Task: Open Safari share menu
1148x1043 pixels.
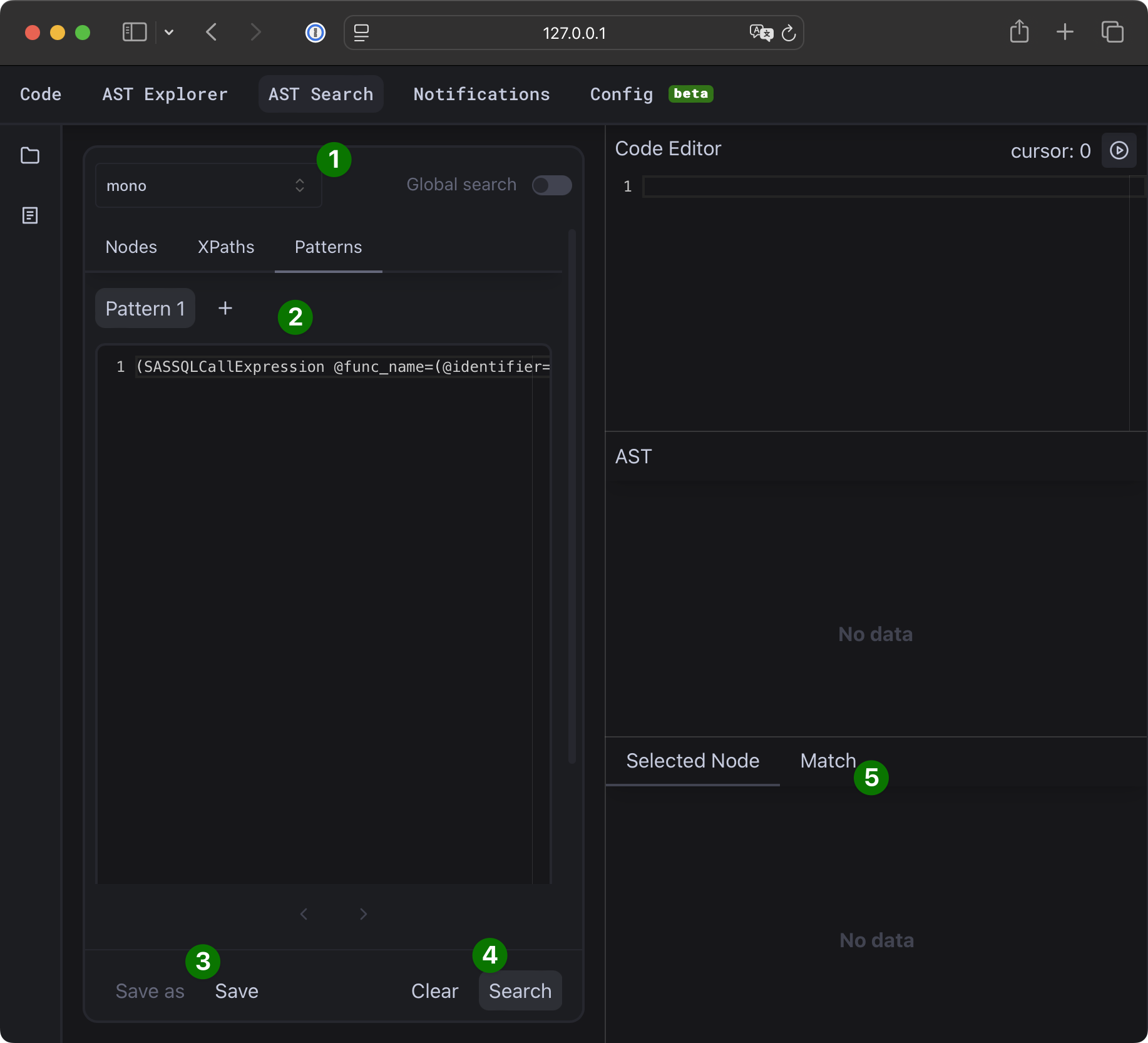Action: [x=1019, y=31]
